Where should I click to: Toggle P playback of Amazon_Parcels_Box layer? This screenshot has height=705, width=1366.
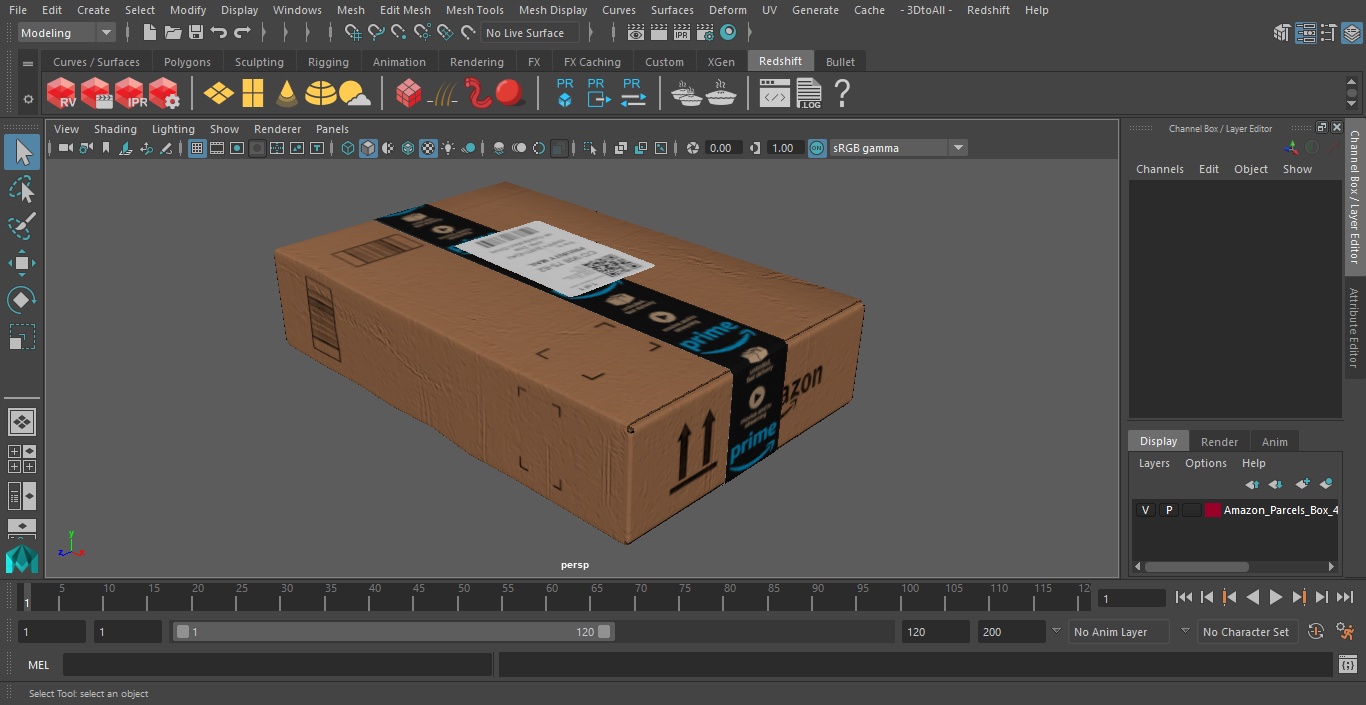pos(1168,510)
